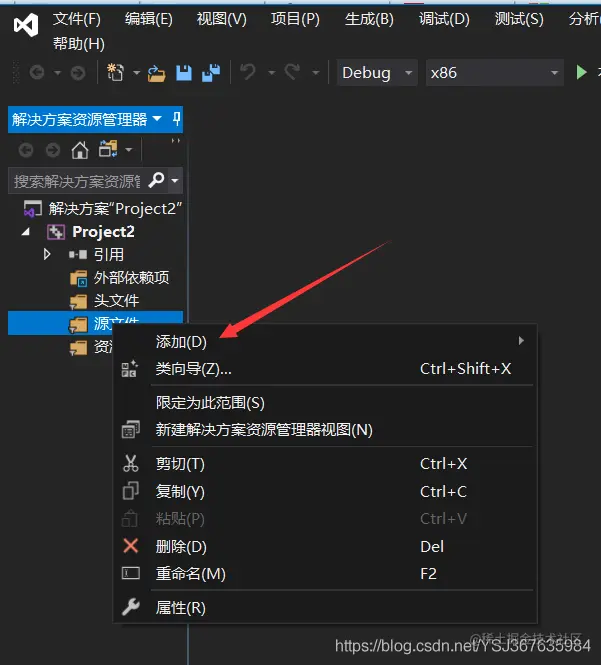601x665 pixels.
Task: Open the 文件(F) menu
Action: [x=77, y=19]
